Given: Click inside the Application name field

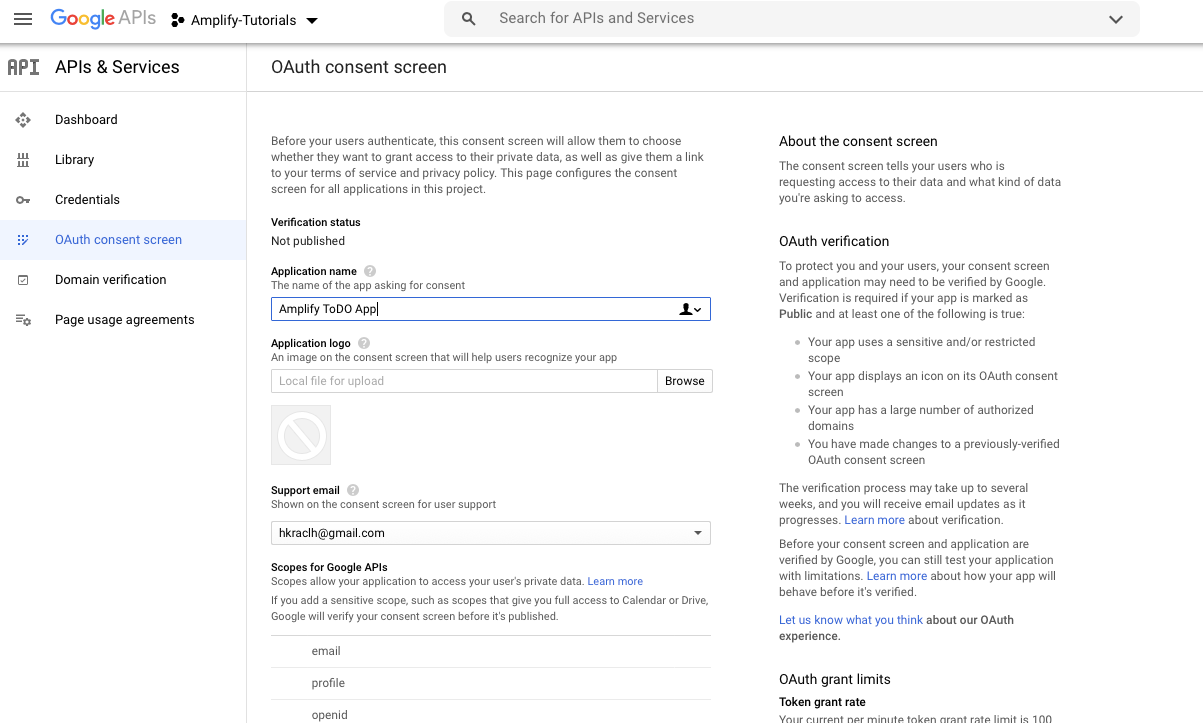Looking at the screenshot, I should pos(470,308).
